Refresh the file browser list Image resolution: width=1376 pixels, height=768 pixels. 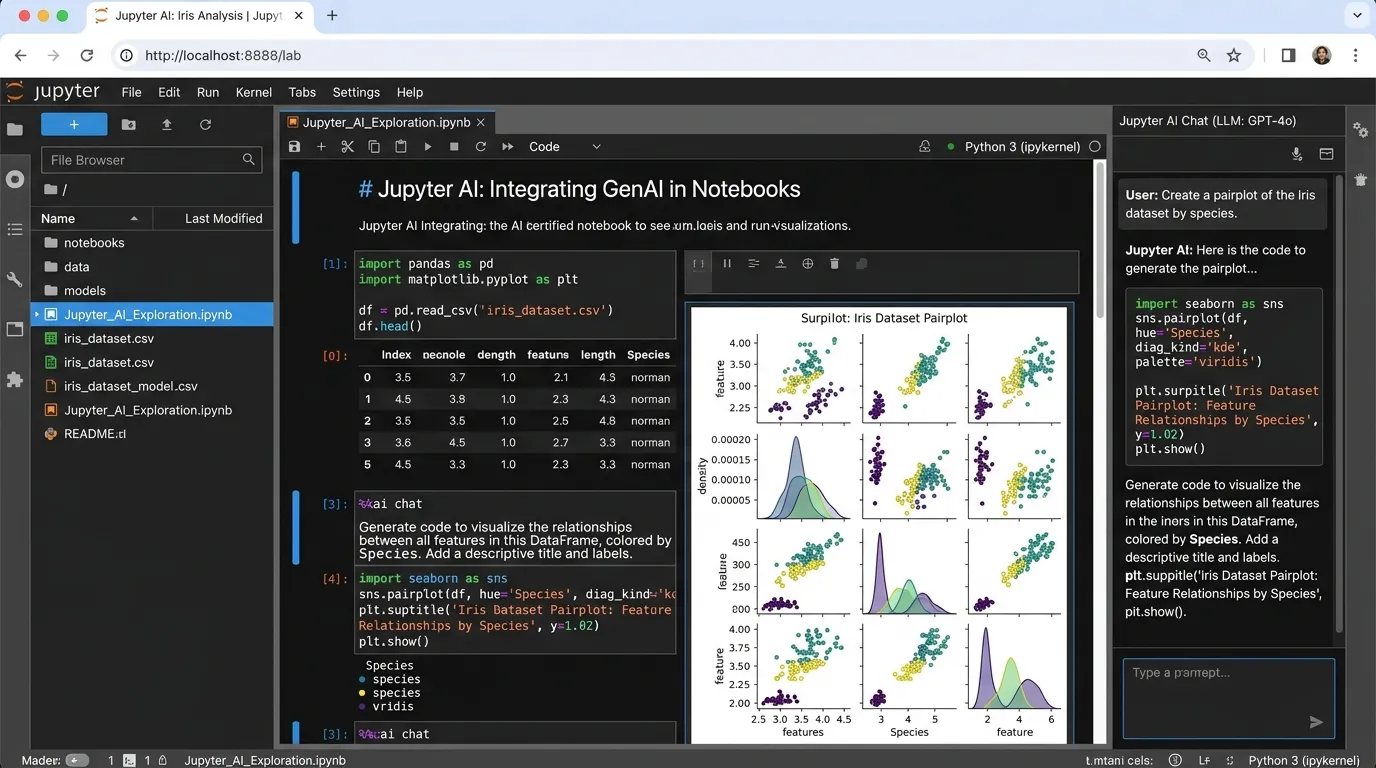pos(205,124)
